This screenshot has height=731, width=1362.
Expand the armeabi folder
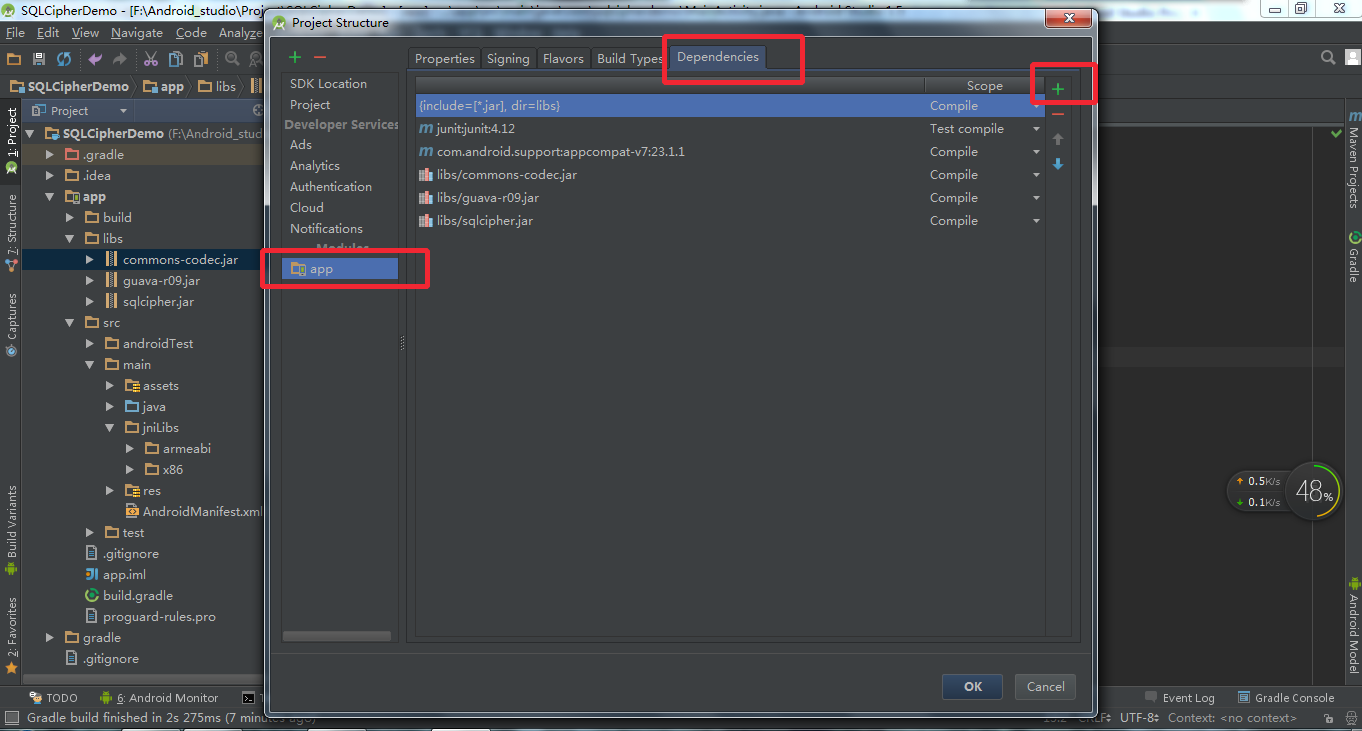pyautogui.click(x=130, y=449)
